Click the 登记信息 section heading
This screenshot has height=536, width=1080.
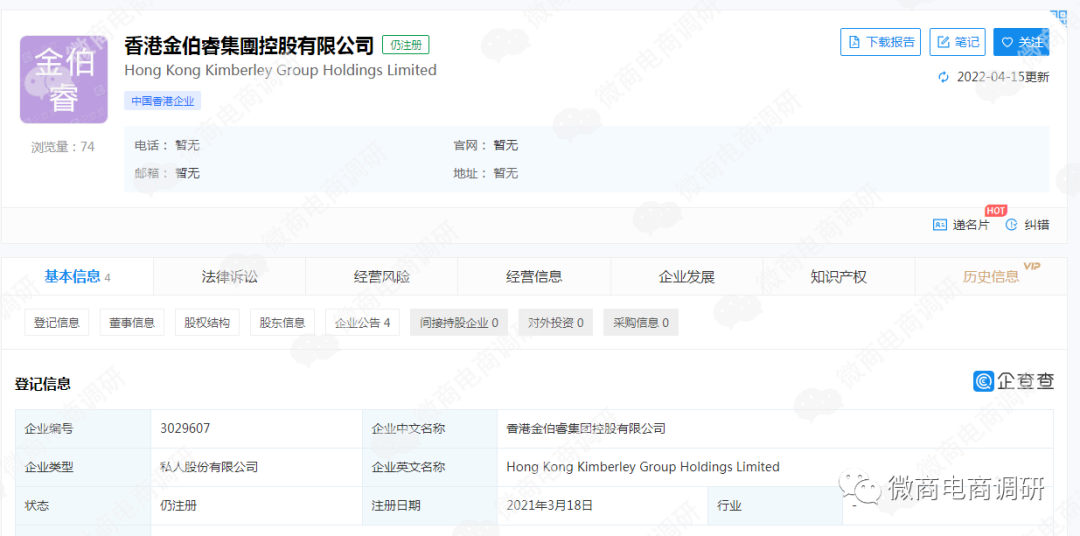[43, 384]
